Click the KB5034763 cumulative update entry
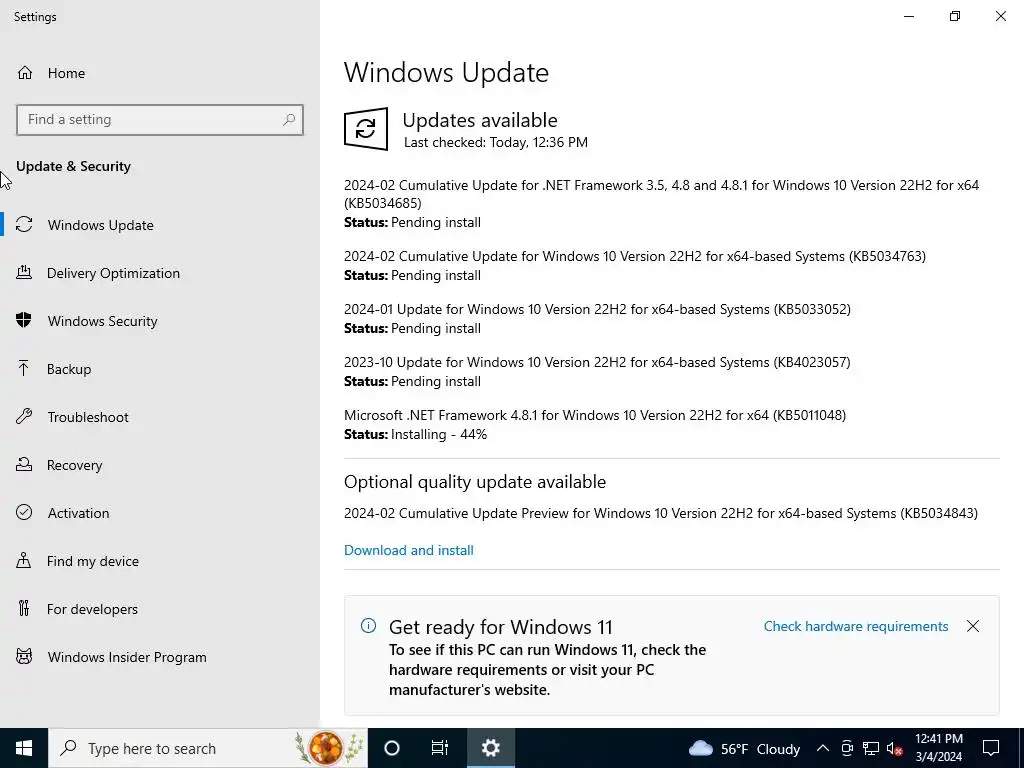The height and width of the screenshot is (768, 1024). click(x=635, y=256)
